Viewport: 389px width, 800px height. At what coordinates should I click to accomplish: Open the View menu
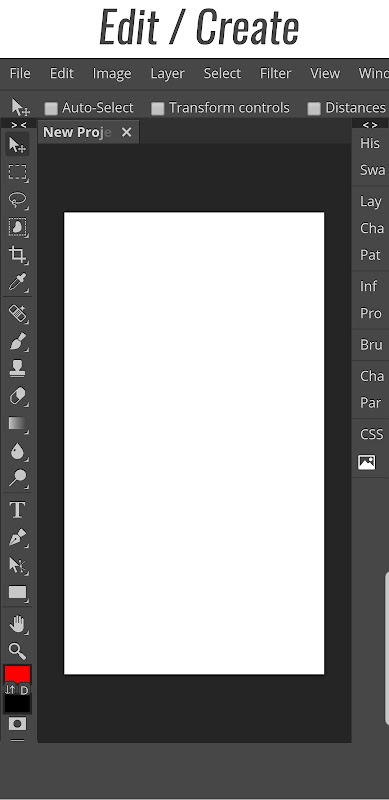[x=325, y=73]
